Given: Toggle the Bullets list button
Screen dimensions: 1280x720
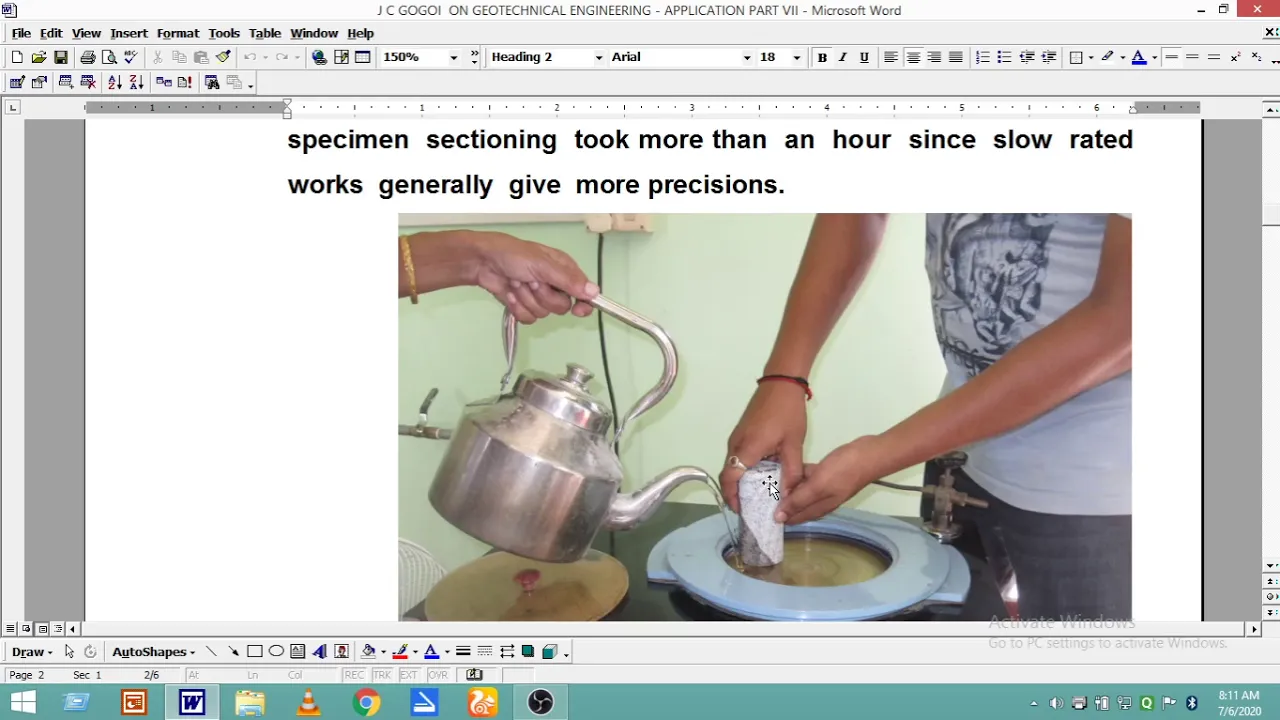Looking at the screenshot, I should click(x=1005, y=57).
